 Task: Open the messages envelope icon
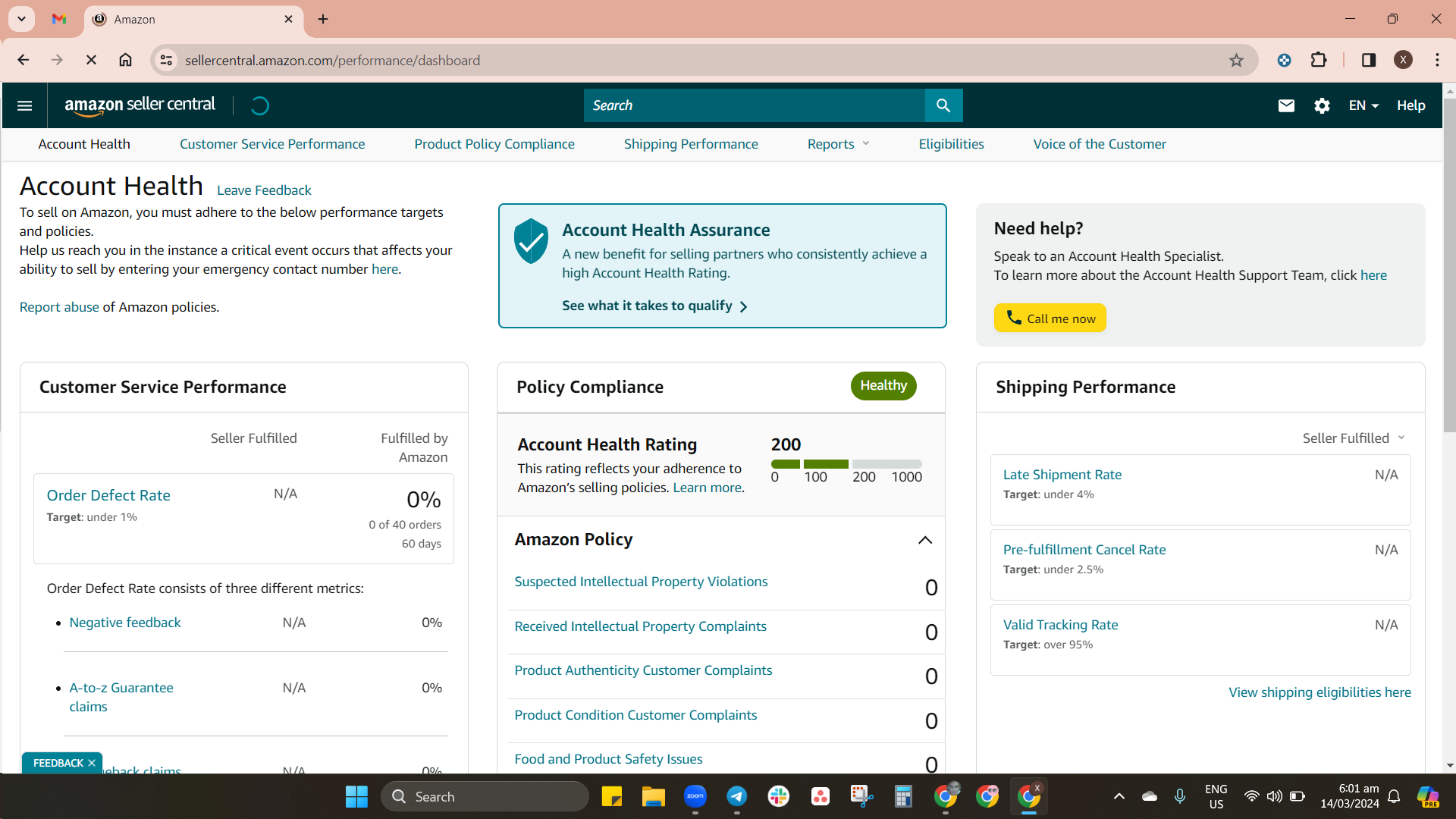click(1286, 105)
